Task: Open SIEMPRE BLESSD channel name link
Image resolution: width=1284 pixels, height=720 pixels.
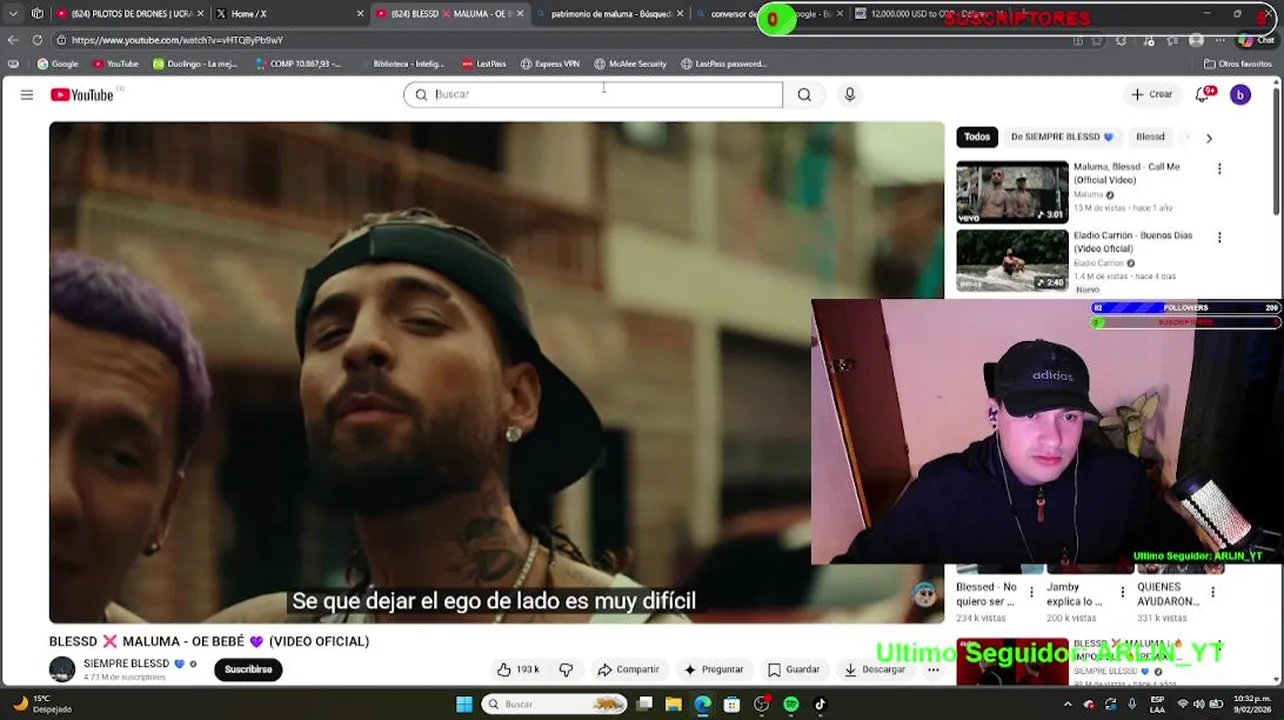Action: tap(126, 663)
